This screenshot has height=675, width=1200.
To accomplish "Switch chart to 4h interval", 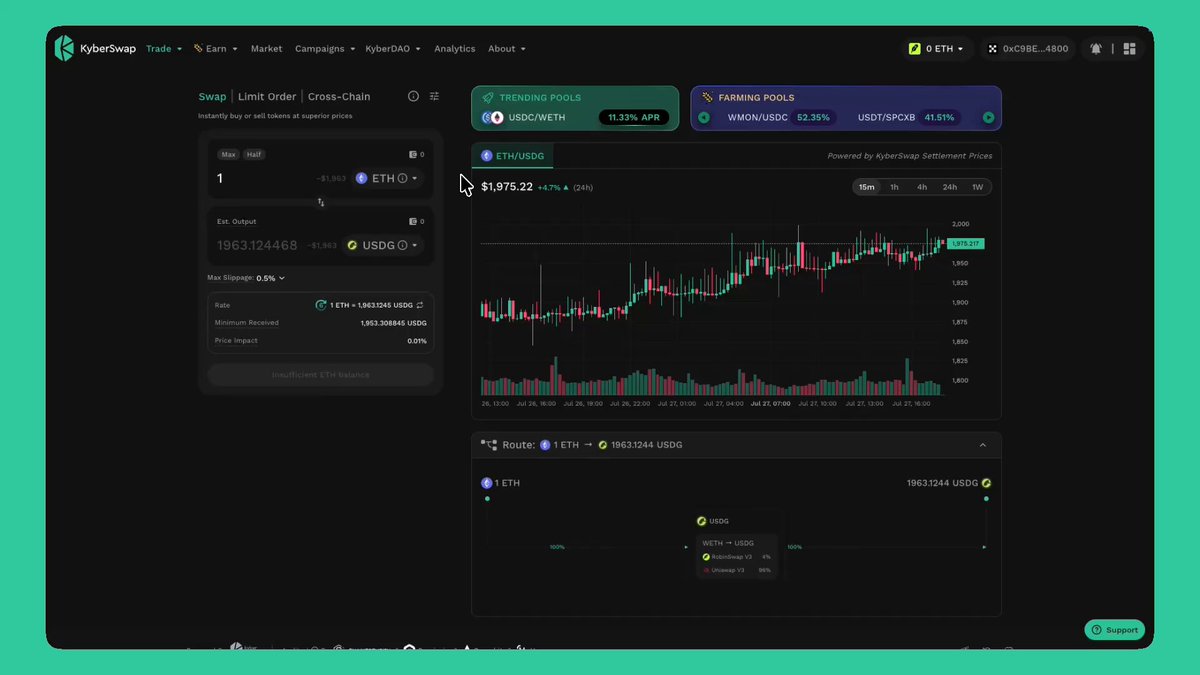I will [922, 187].
